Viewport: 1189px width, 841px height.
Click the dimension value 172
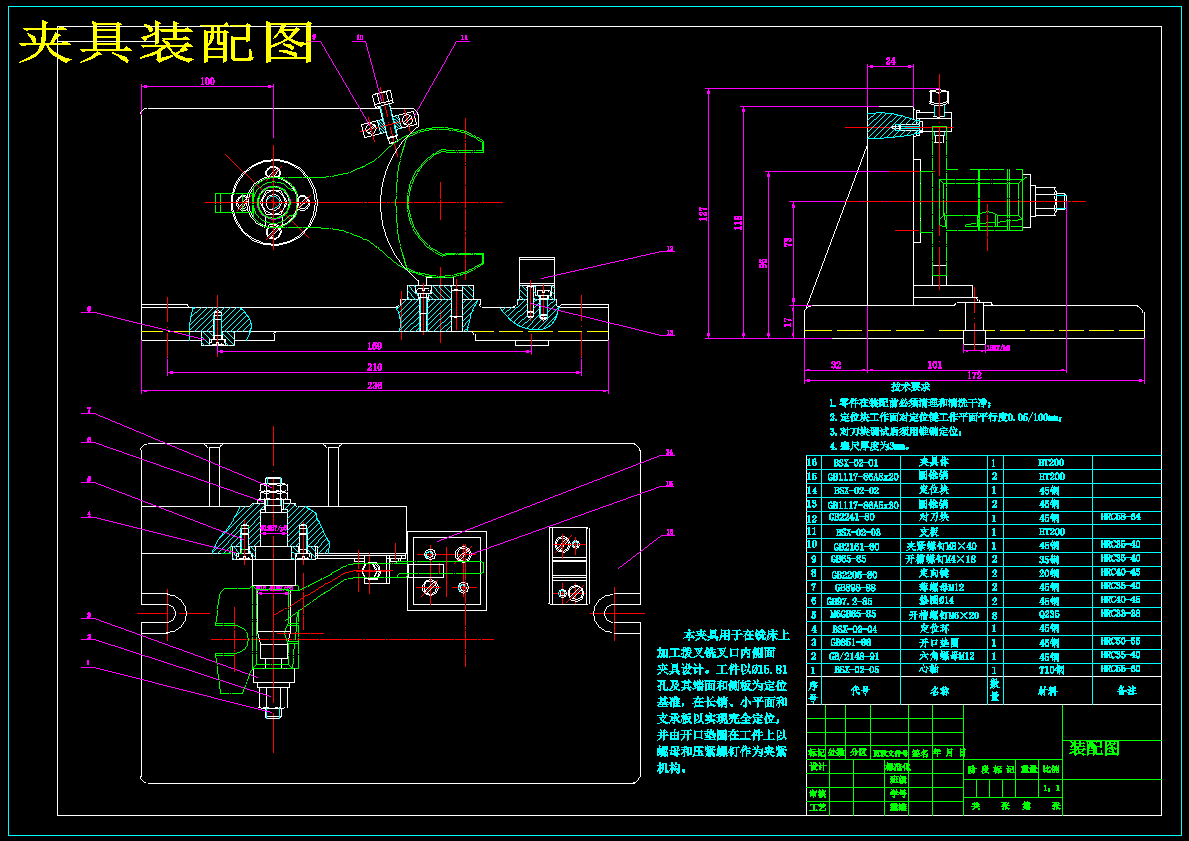coord(974,375)
